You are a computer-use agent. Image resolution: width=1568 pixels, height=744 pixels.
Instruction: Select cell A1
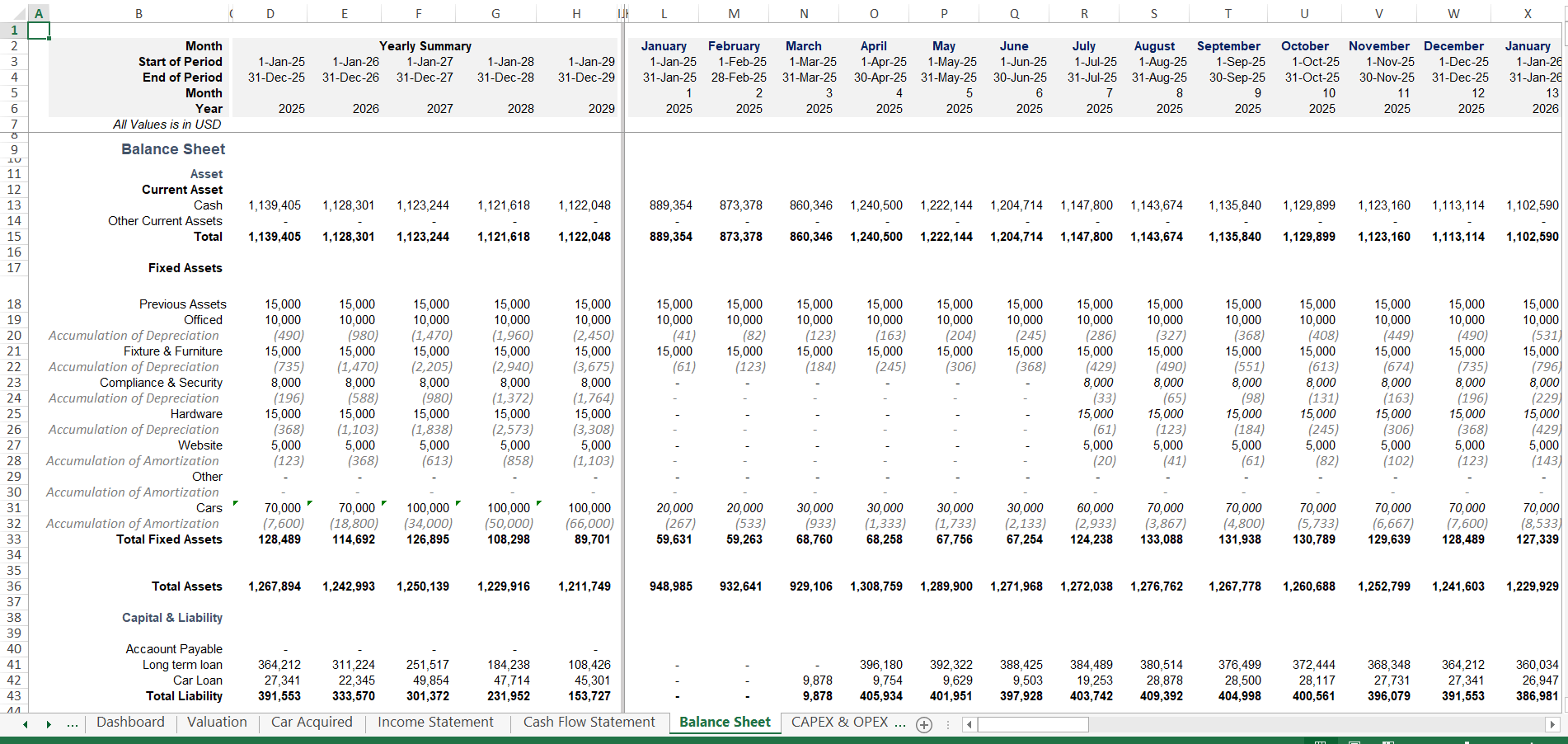coord(39,31)
